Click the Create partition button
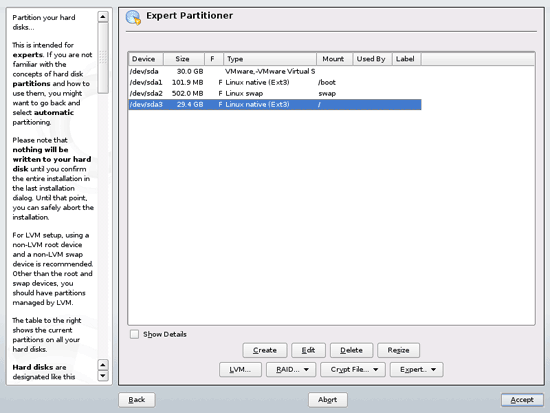Viewport: 550px width, 413px height. (x=264, y=350)
